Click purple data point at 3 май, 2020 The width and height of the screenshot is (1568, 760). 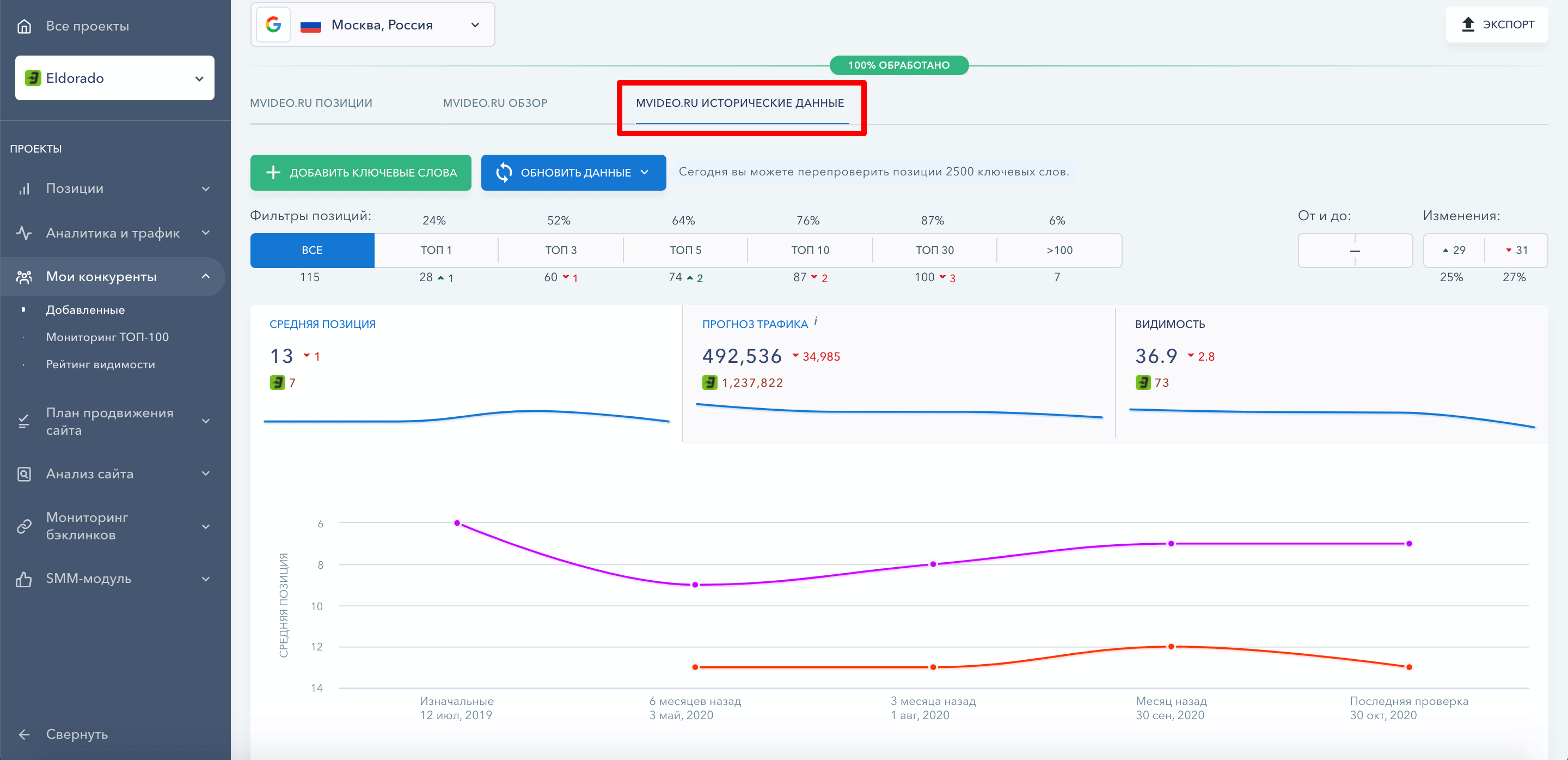click(695, 585)
